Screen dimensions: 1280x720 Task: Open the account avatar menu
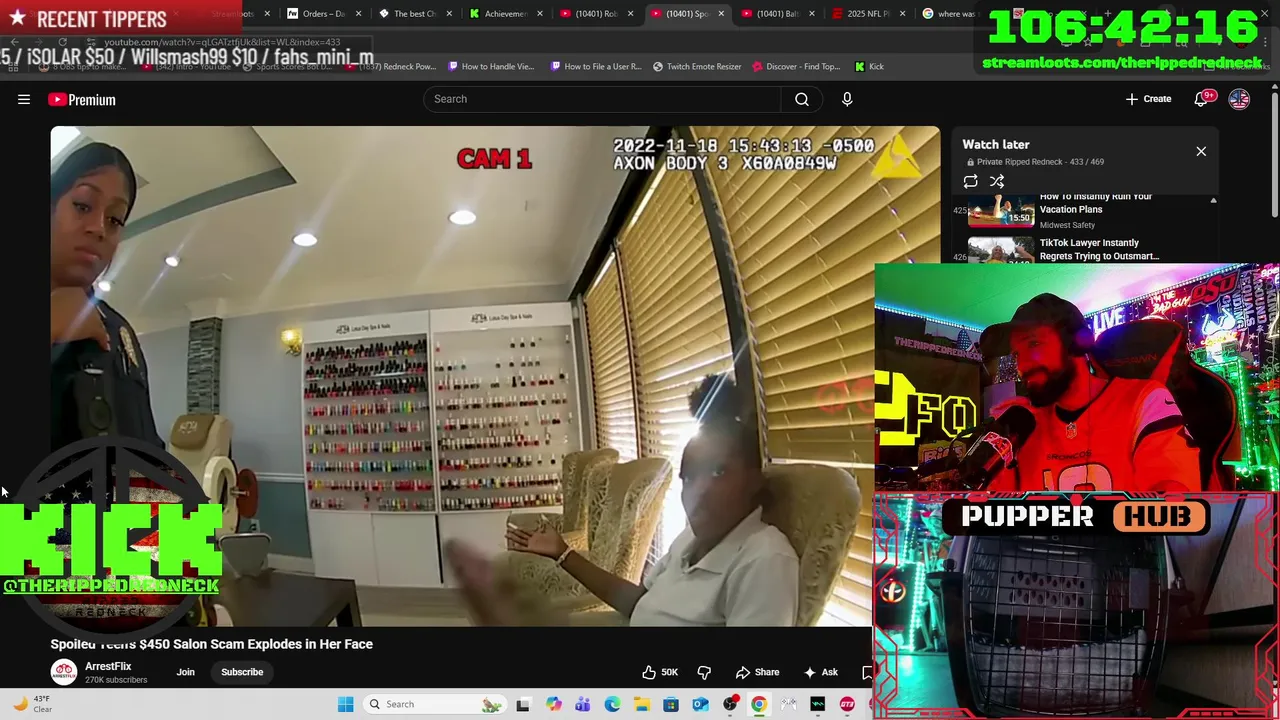click(x=1239, y=99)
